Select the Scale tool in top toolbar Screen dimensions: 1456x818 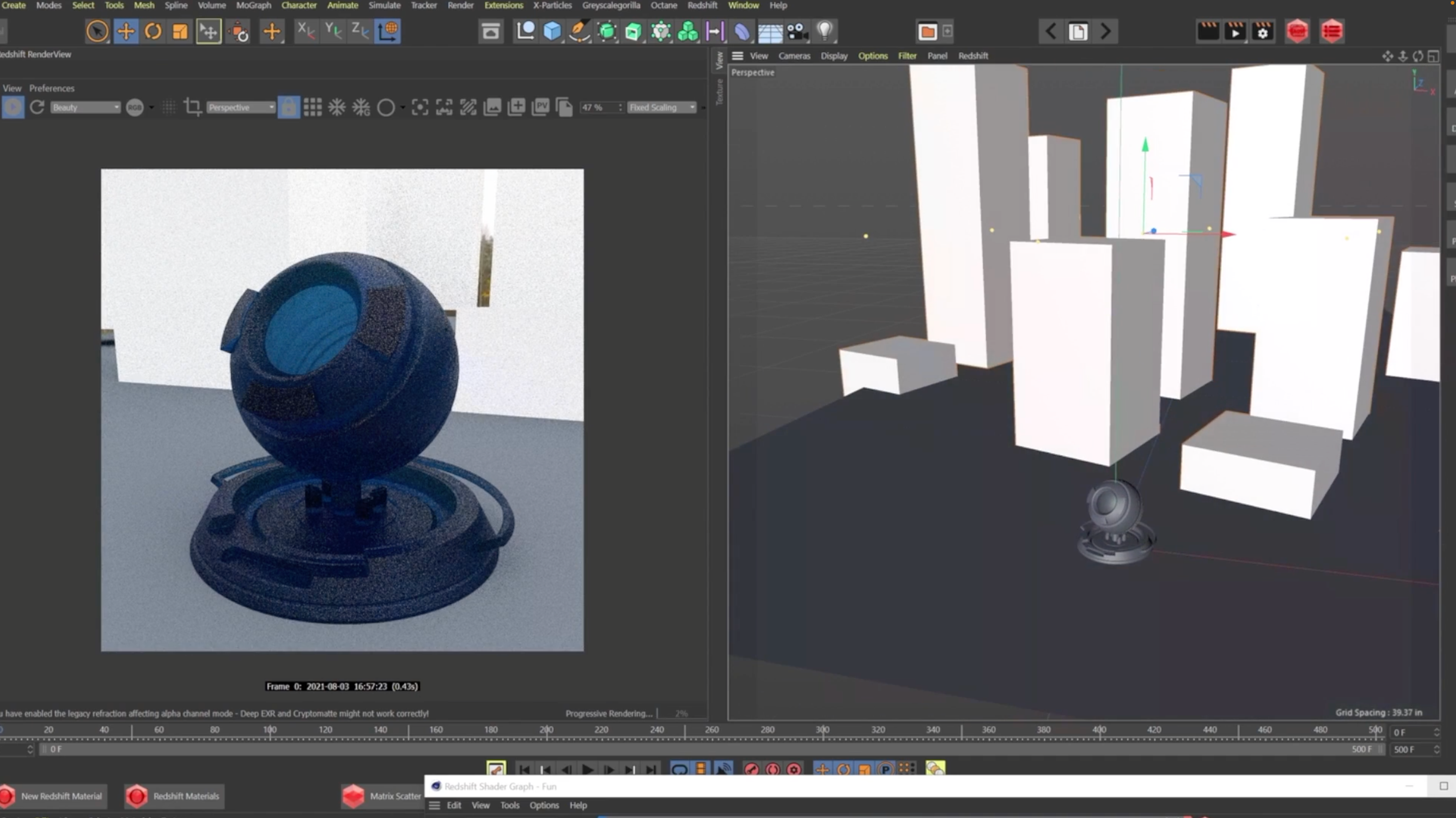[180, 31]
